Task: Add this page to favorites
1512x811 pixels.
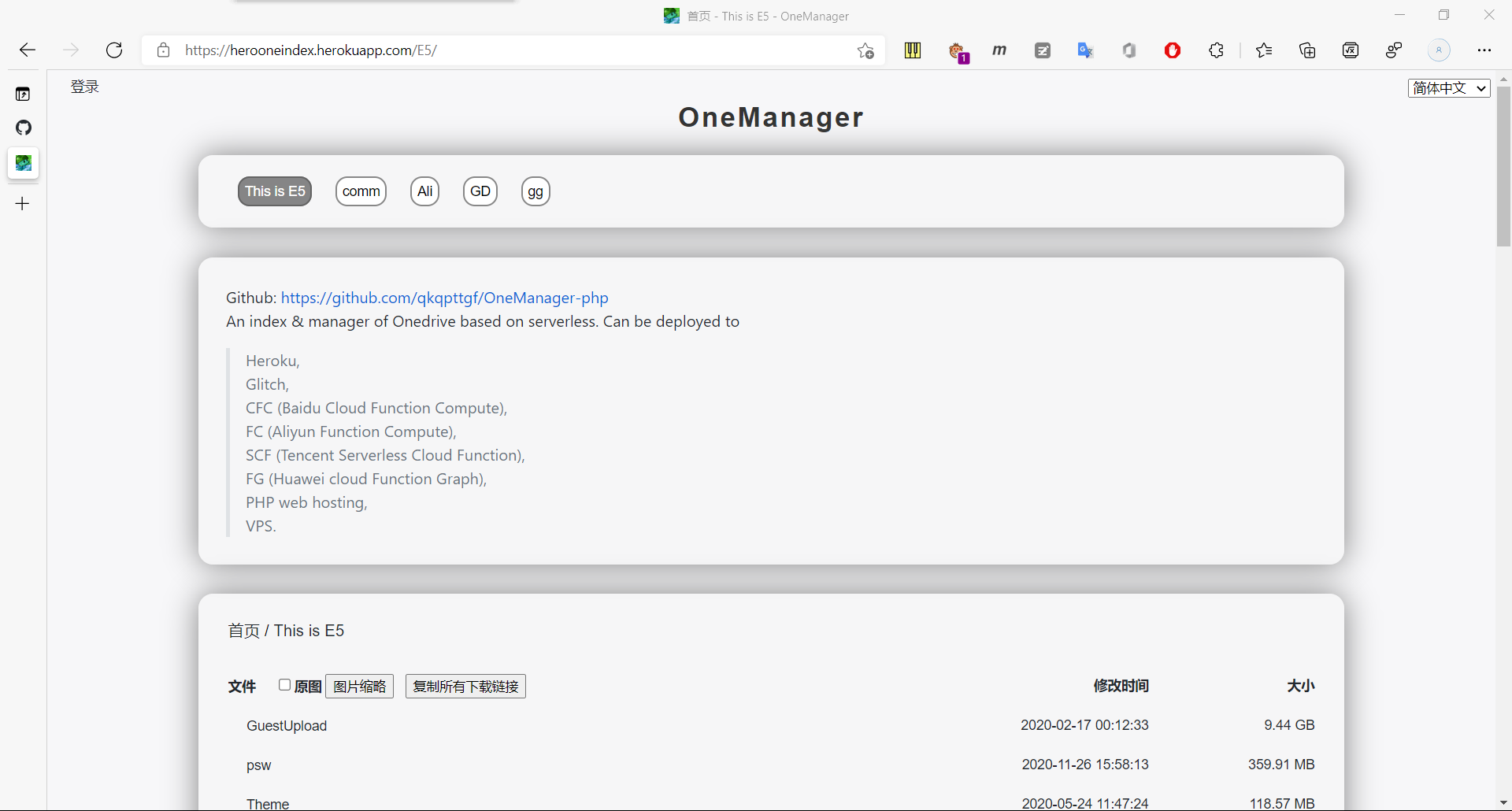Action: tap(865, 50)
